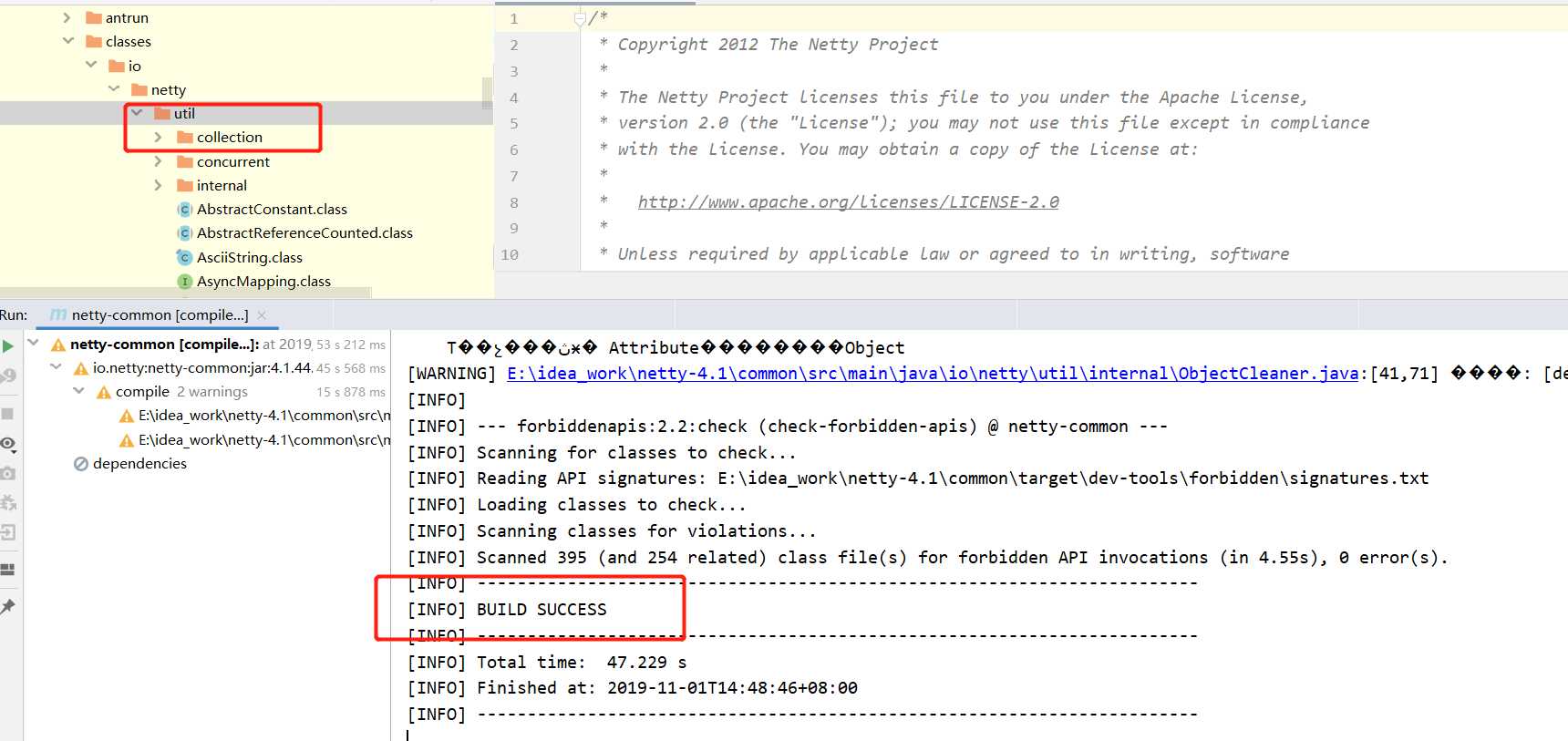The height and width of the screenshot is (741, 1568).
Task: Click the skipped icon beside dependencies
Action: (81, 464)
